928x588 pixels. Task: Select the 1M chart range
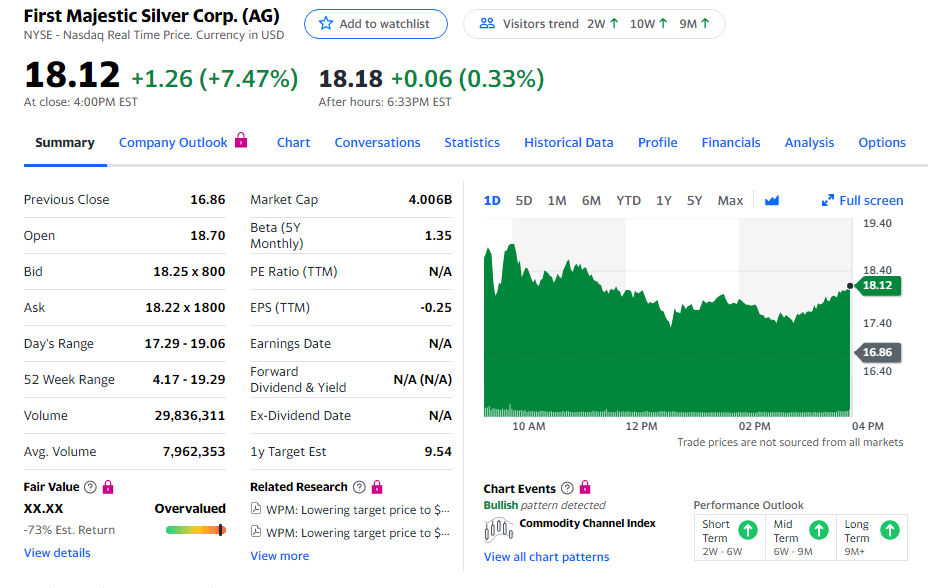click(x=557, y=201)
